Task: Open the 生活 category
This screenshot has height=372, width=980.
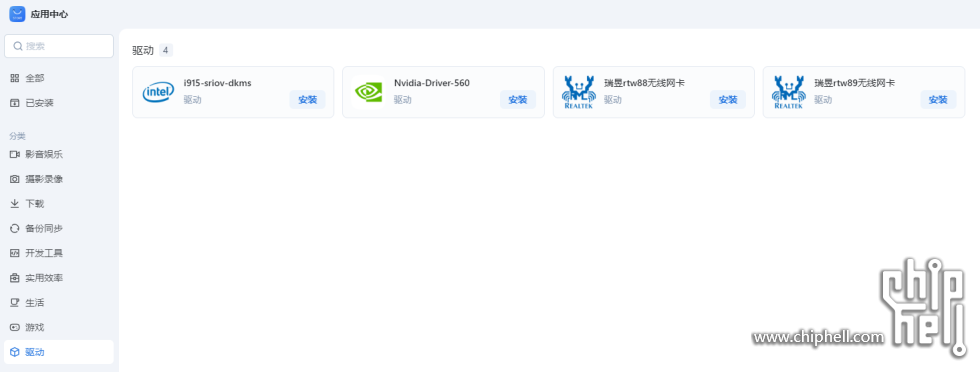Action: [x=59, y=303]
